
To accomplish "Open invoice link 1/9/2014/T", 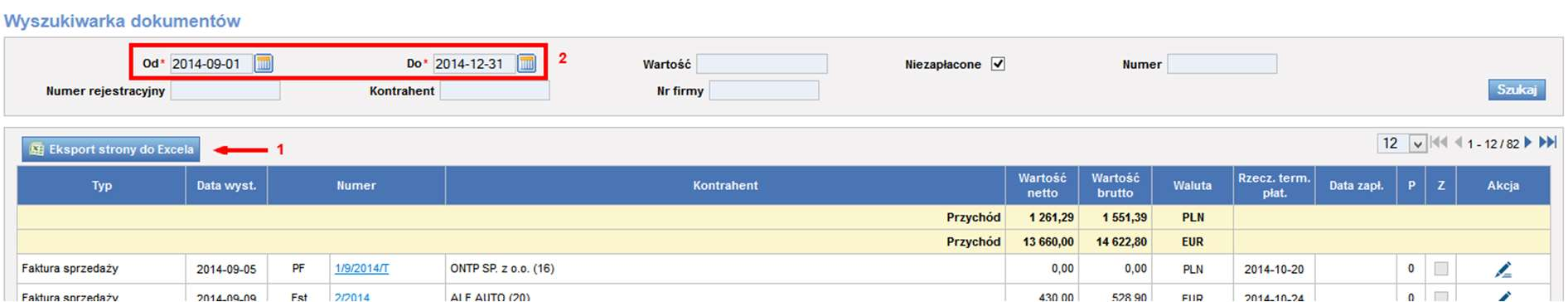I will click(x=361, y=269).
